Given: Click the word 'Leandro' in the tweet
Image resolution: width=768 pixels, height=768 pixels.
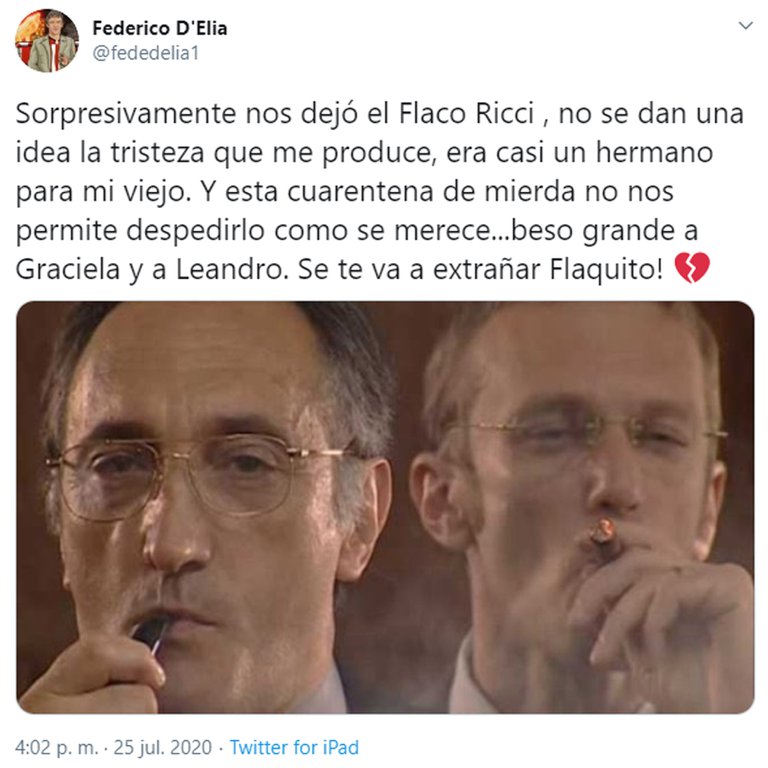Looking at the screenshot, I should click(232, 269).
